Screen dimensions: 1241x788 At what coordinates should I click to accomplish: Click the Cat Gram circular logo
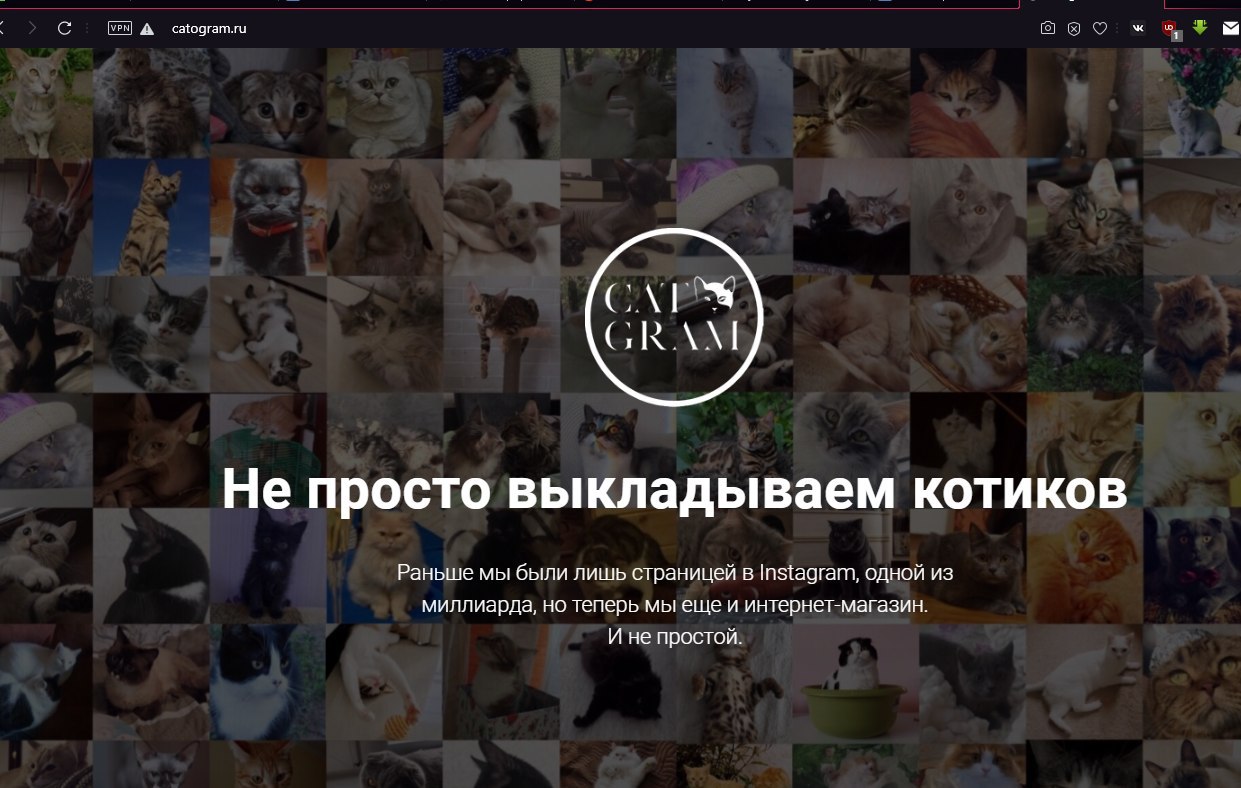674,316
